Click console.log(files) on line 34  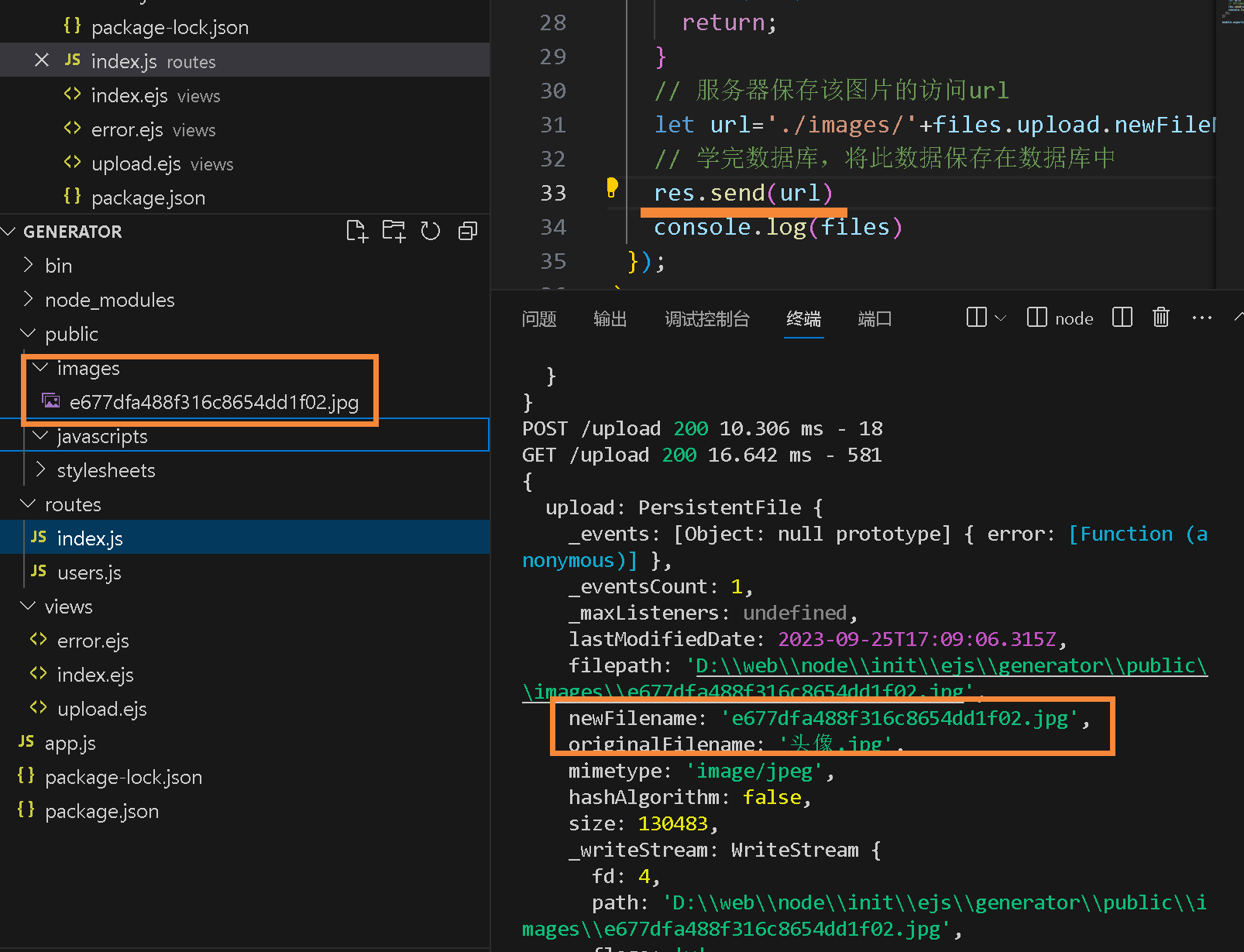[778, 227]
